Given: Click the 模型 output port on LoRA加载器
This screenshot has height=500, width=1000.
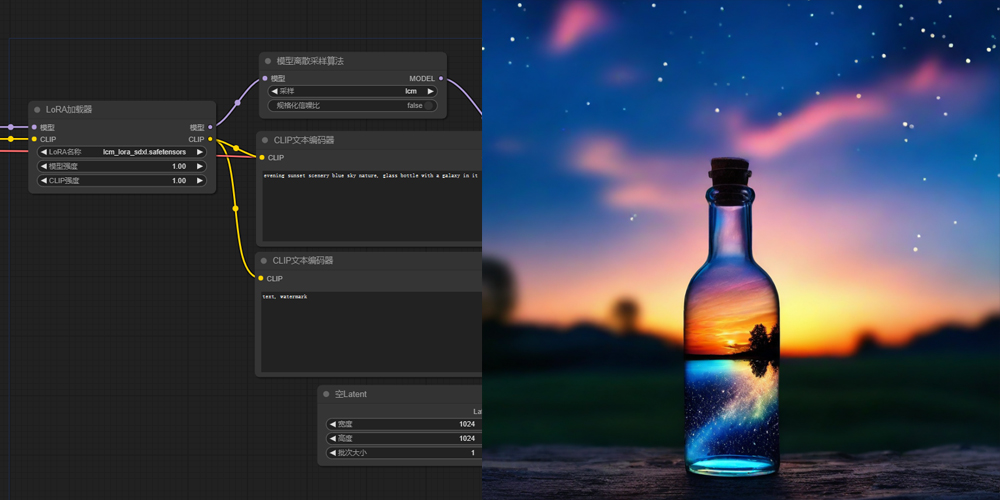Looking at the screenshot, I should tap(210, 128).
